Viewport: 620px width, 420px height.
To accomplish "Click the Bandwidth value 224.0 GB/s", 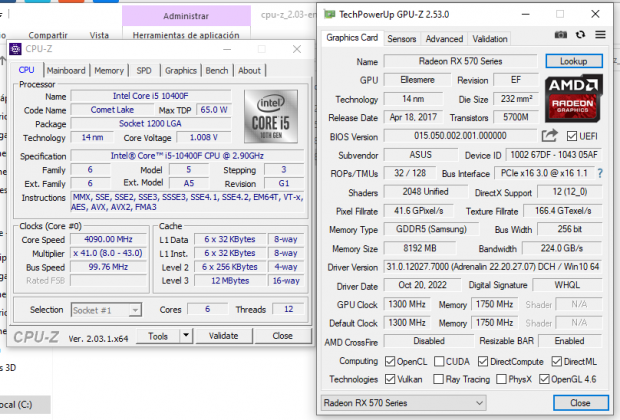I will pyautogui.click(x=562, y=248).
